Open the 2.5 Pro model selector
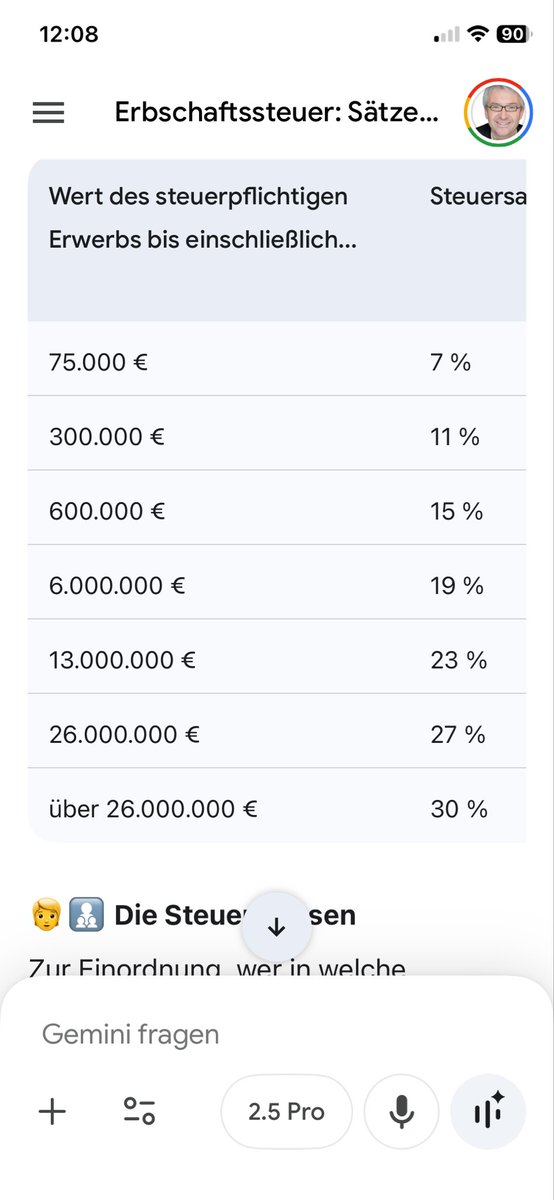The height and width of the screenshot is (1200, 554). (x=287, y=1112)
